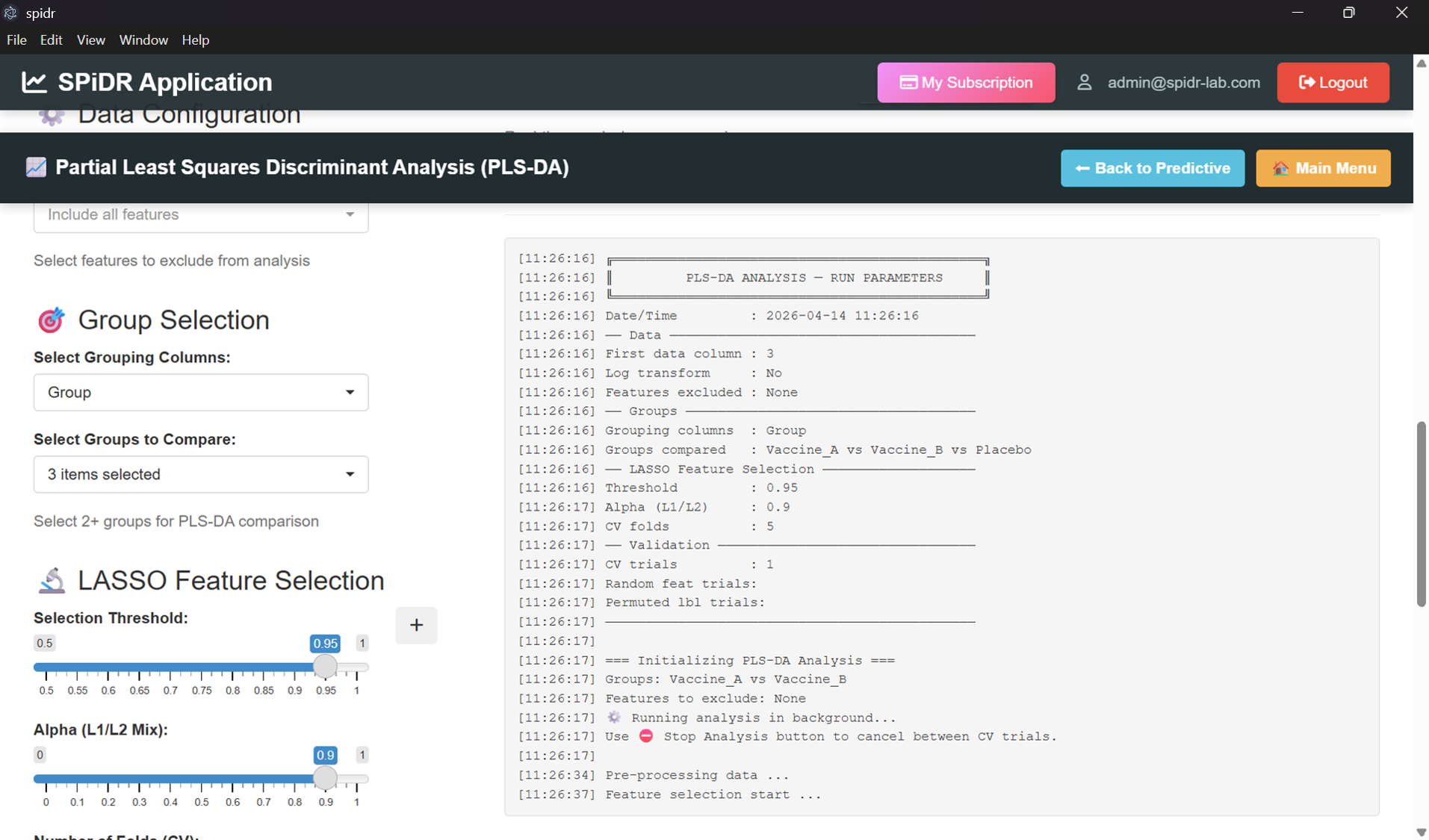Viewport: 1429px width, 840px height.
Task: Return to the Main Menu
Action: [1323, 168]
